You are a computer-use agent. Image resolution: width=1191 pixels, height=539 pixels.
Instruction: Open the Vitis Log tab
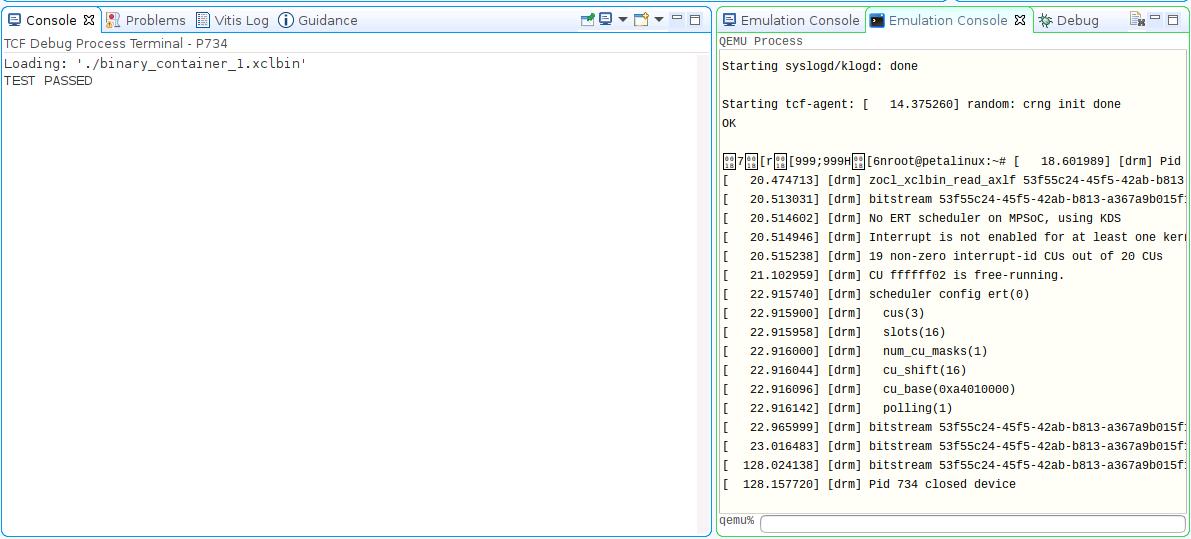coord(232,20)
